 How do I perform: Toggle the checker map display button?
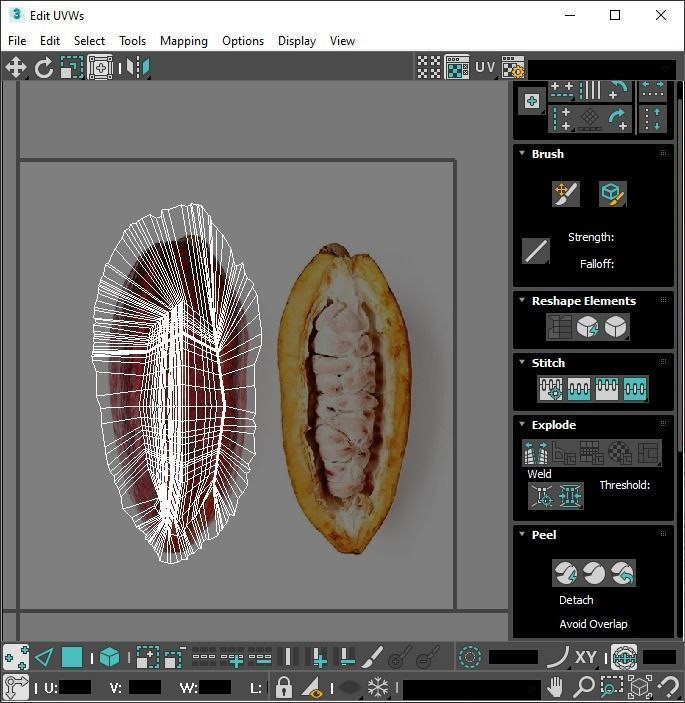click(x=457, y=68)
